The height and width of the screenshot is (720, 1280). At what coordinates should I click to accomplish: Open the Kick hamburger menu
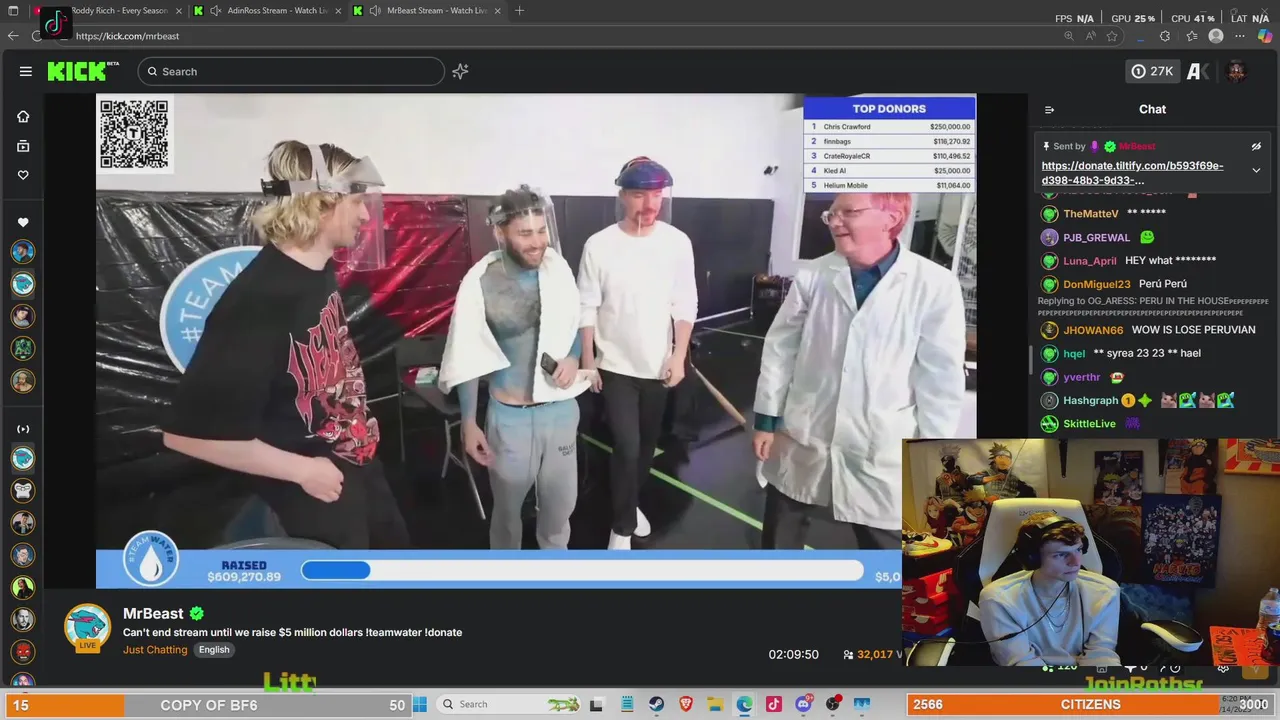point(26,71)
